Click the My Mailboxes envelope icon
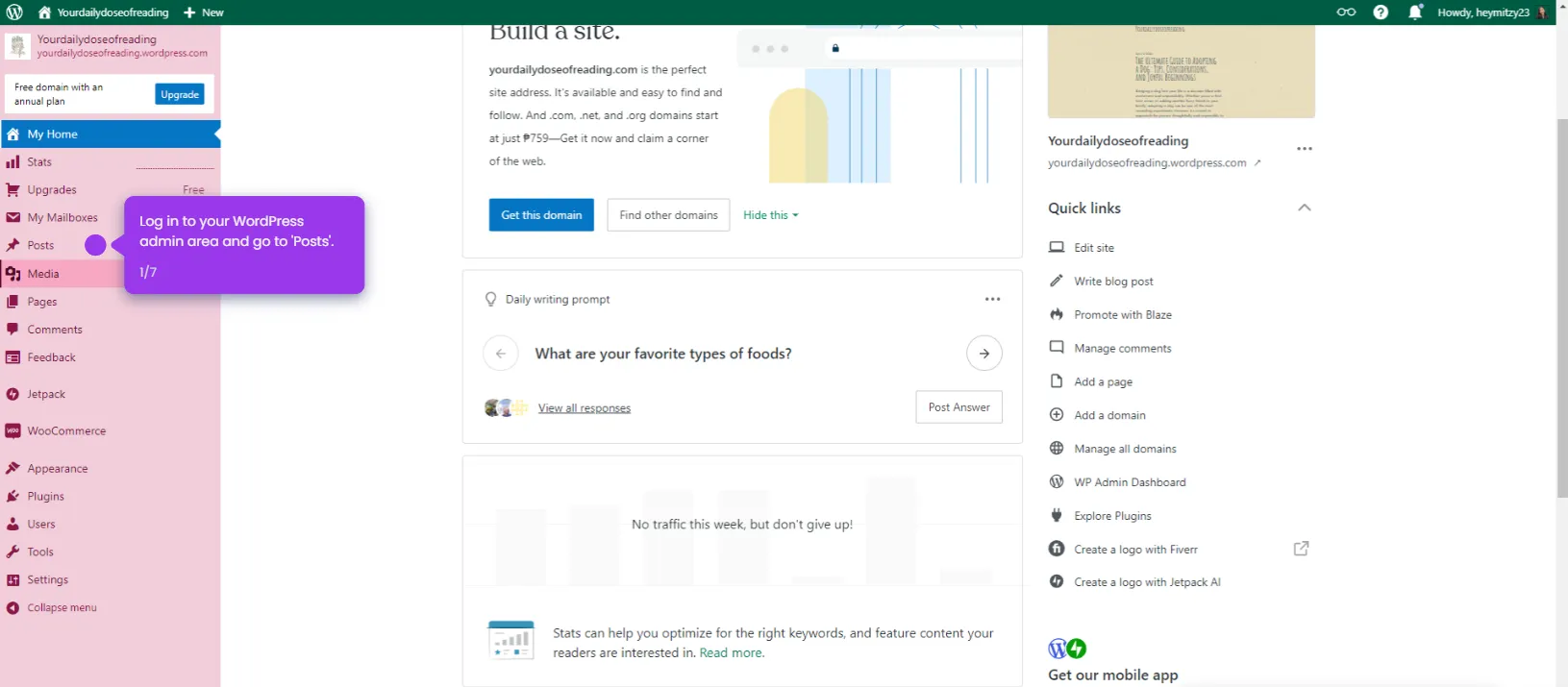 12,218
